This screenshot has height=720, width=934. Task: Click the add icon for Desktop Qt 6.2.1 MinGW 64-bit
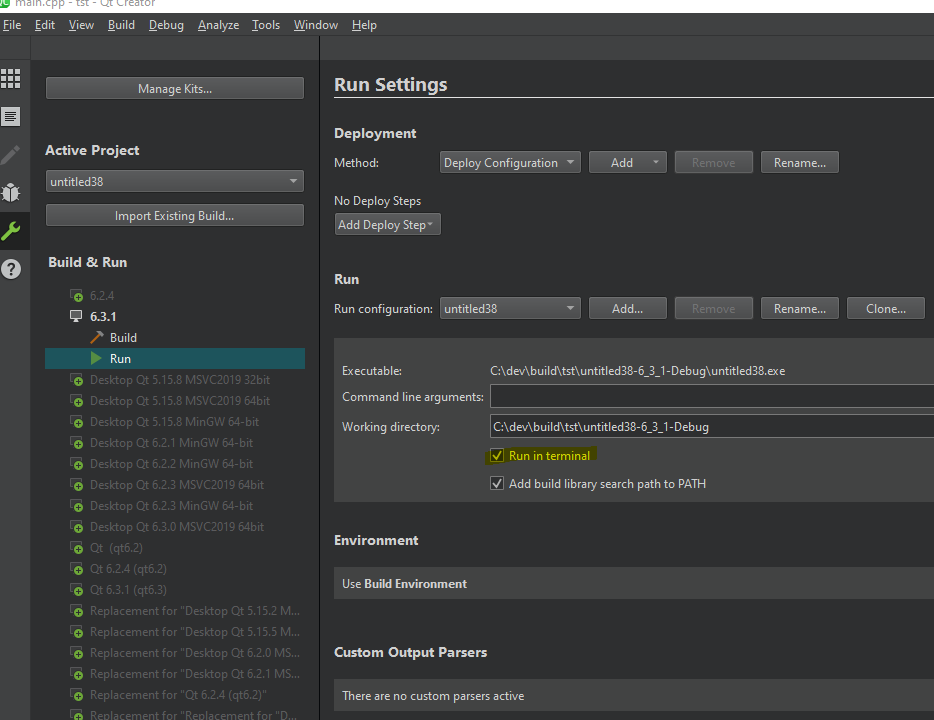click(x=76, y=443)
